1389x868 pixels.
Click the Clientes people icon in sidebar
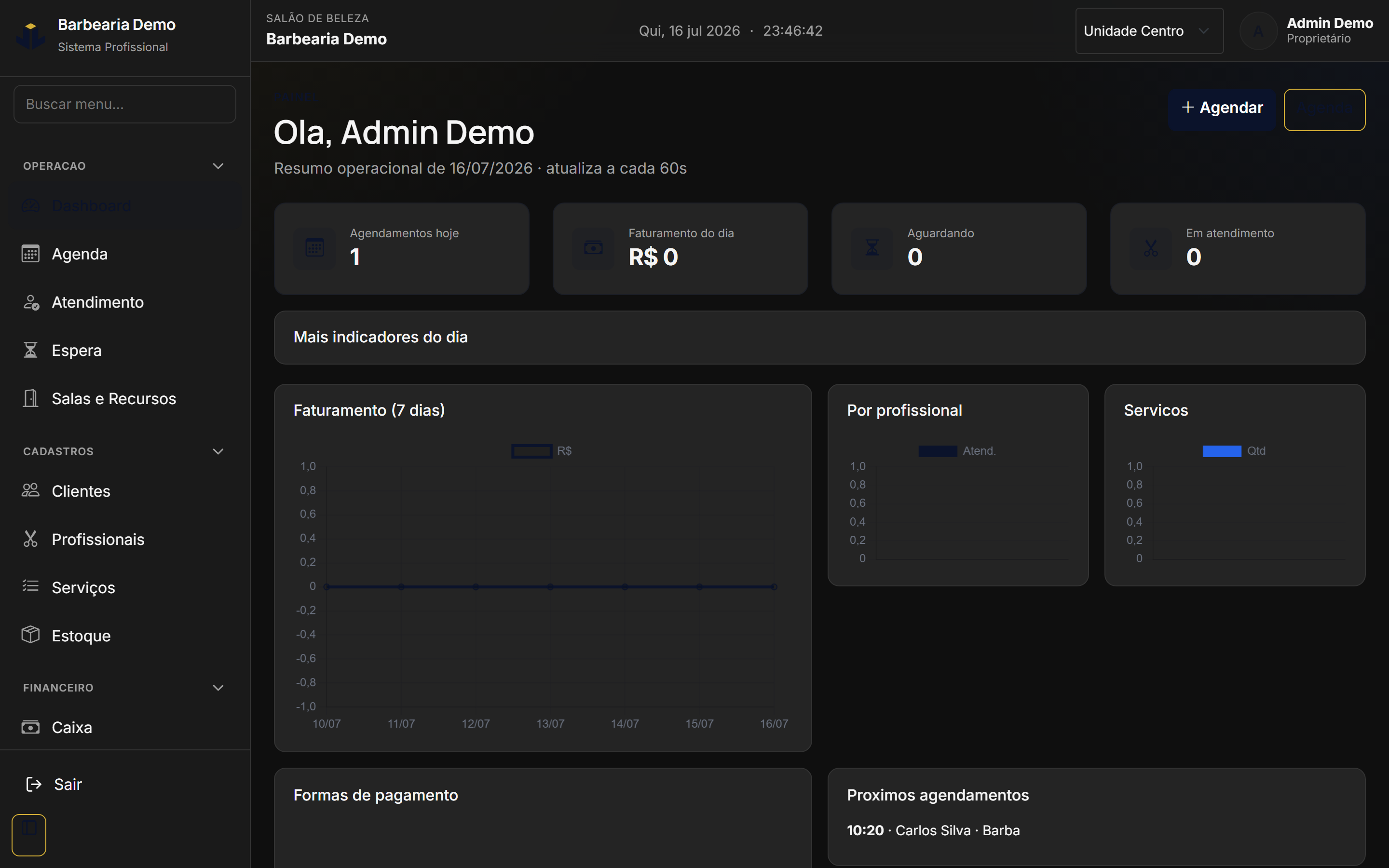pos(30,490)
